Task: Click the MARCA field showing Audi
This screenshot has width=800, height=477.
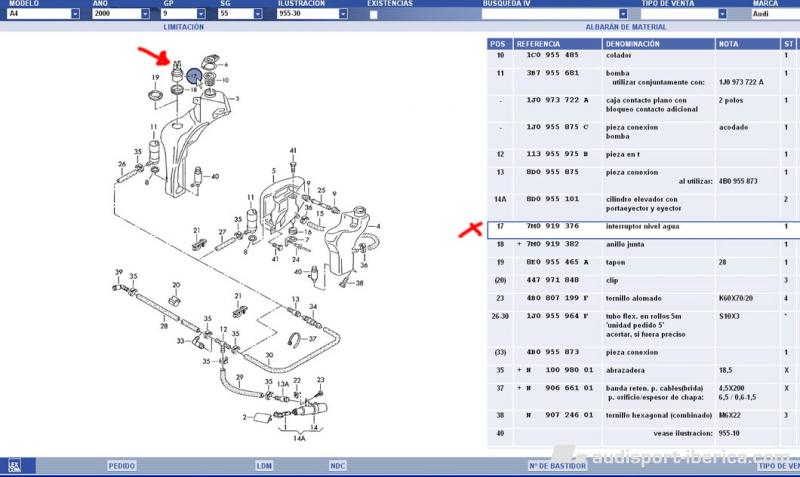Action: coord(775,14)
